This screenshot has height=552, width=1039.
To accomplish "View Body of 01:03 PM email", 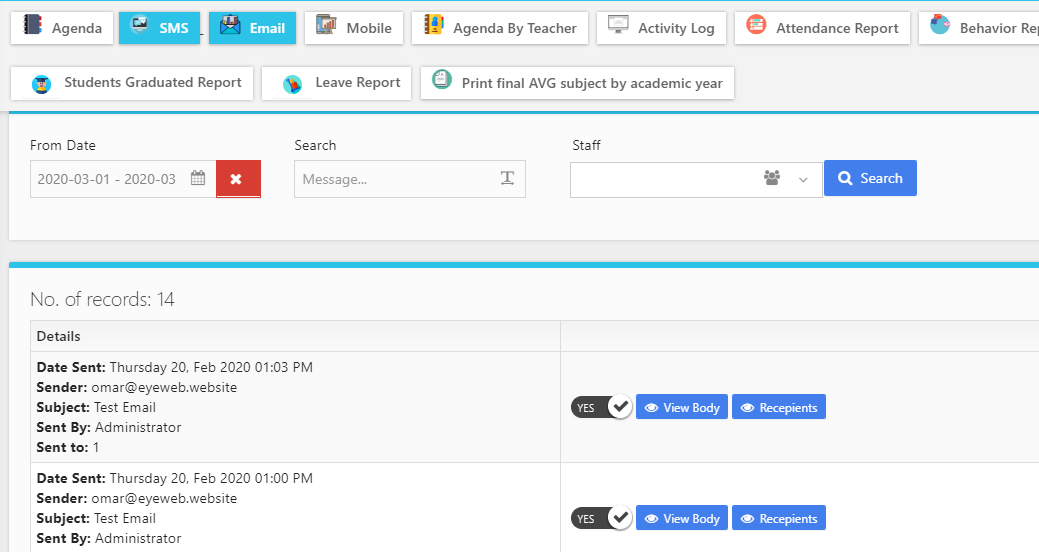I will 682,407.
